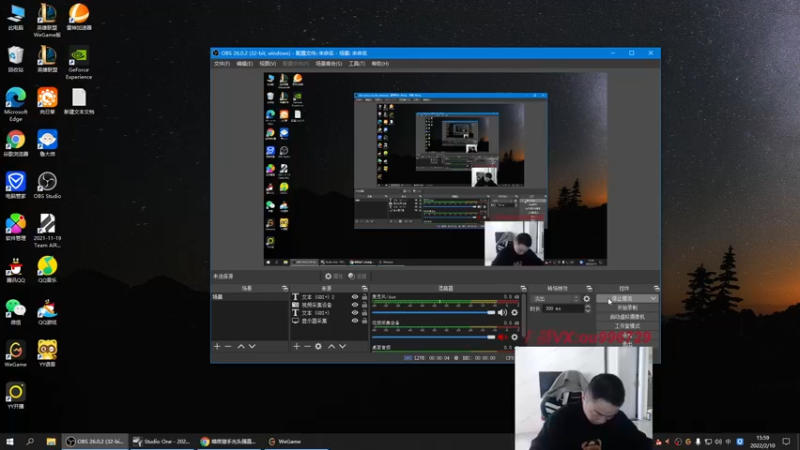Open the Windows Start menu

(10, 441)
